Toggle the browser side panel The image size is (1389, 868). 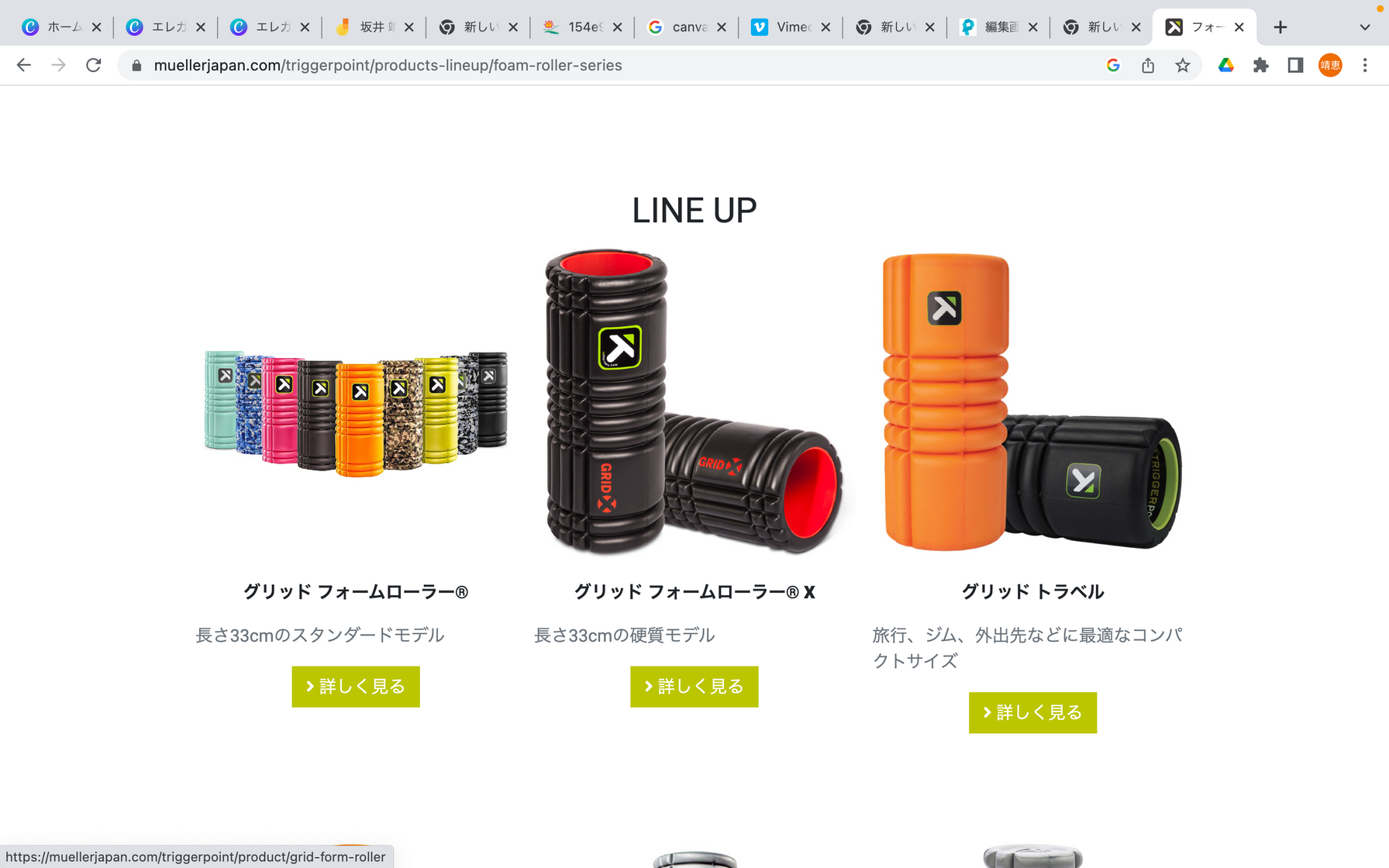[x=1295, y=65]
